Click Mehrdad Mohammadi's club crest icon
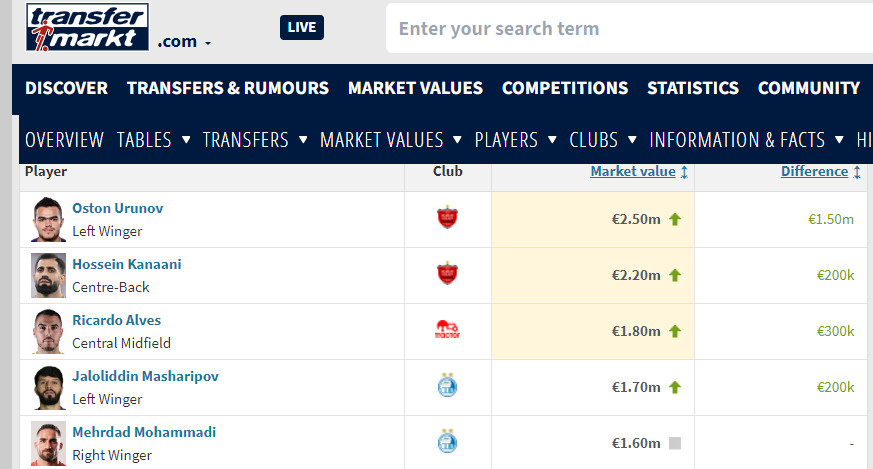The width and height of the screenshot is (873, 469). point(447,441)
